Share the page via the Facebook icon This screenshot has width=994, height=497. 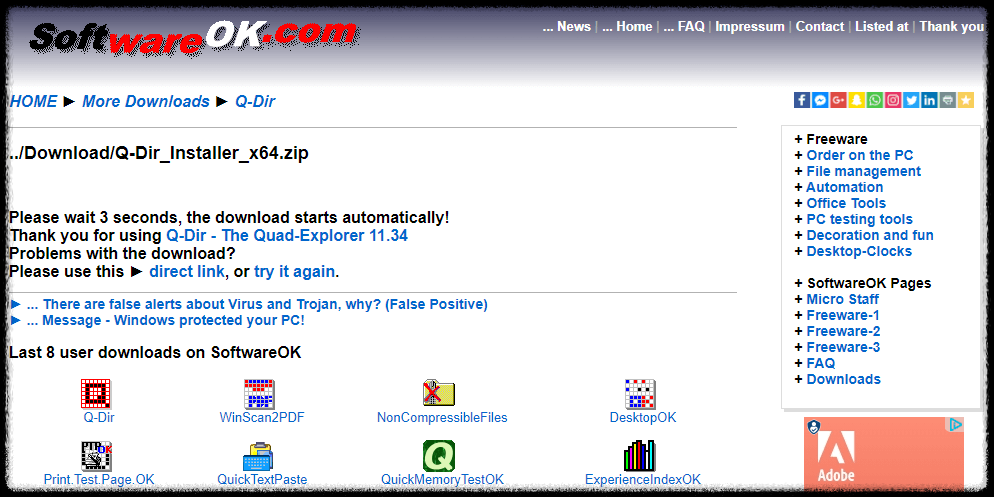click(802, 100)
